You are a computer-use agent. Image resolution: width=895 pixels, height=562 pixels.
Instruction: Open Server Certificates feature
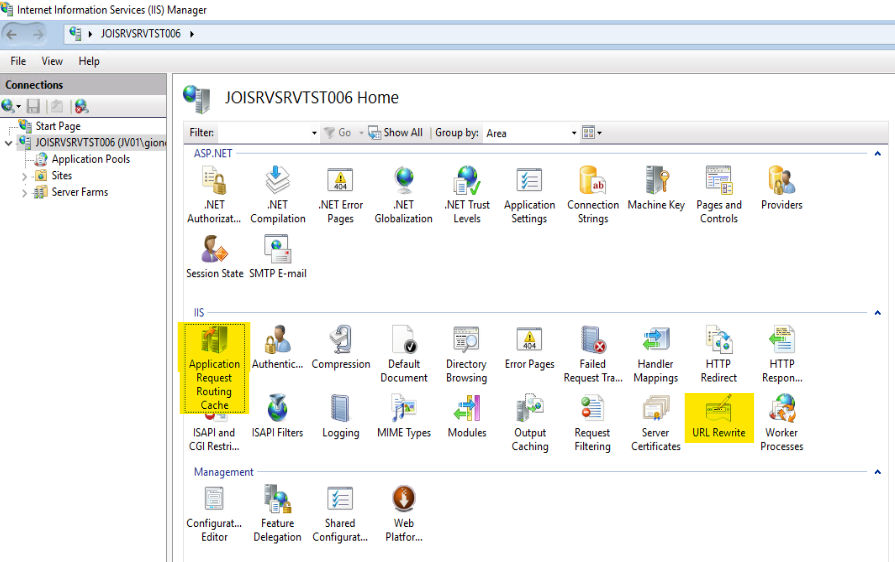pos(656,423)
